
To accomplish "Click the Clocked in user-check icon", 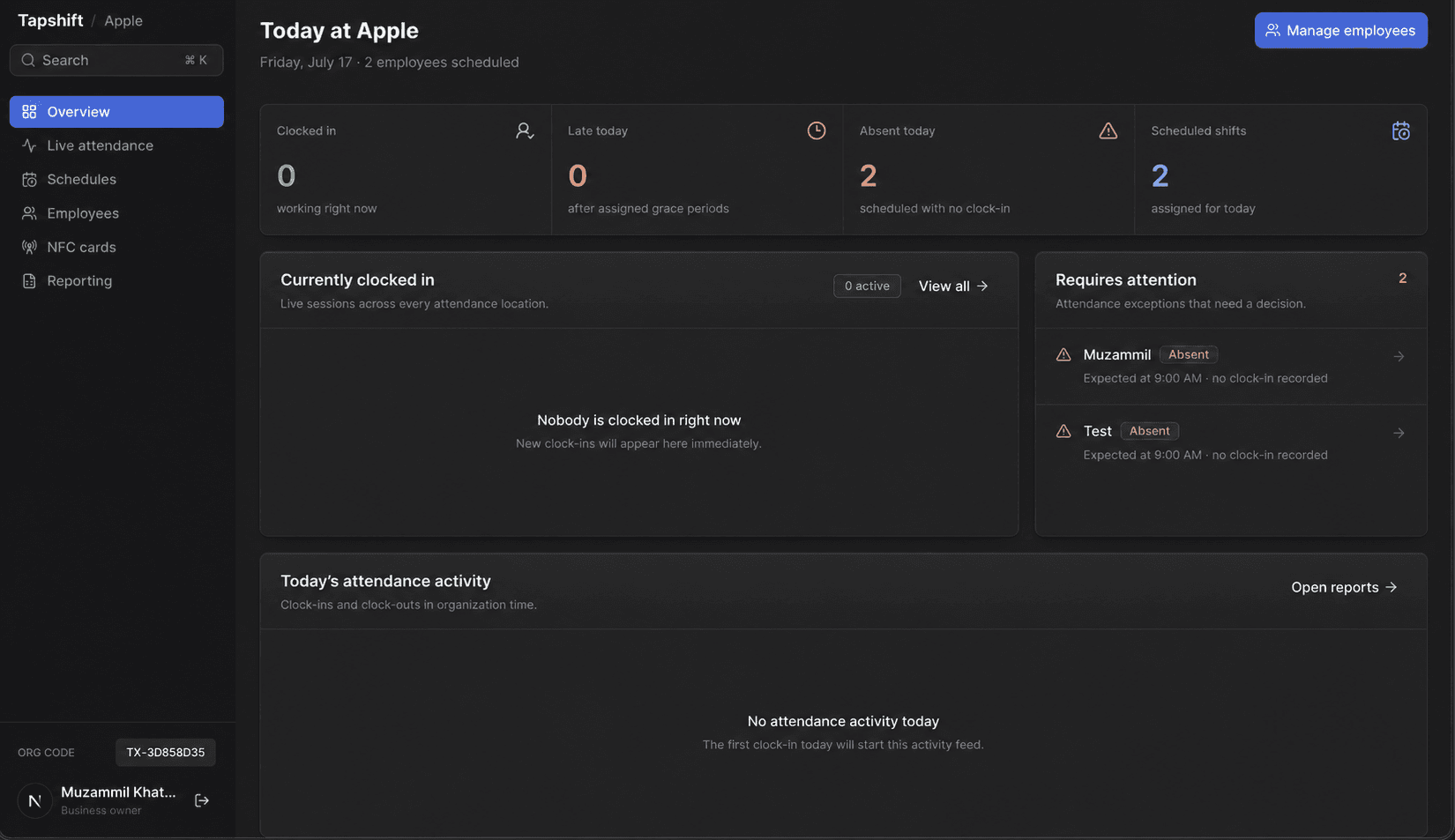I will (525, 130).
